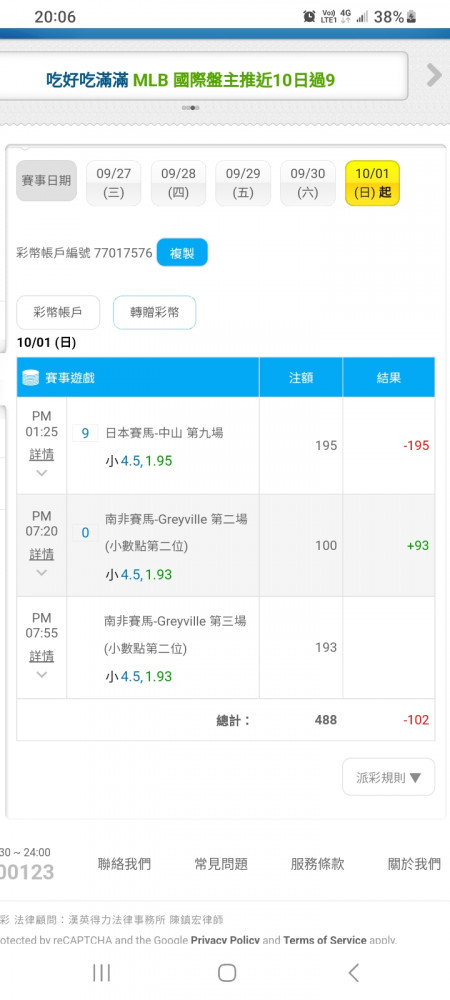The image size is (450, 1000).
Task: Expand details chevron for PM 07:20 race
Action: coord(41,573)
